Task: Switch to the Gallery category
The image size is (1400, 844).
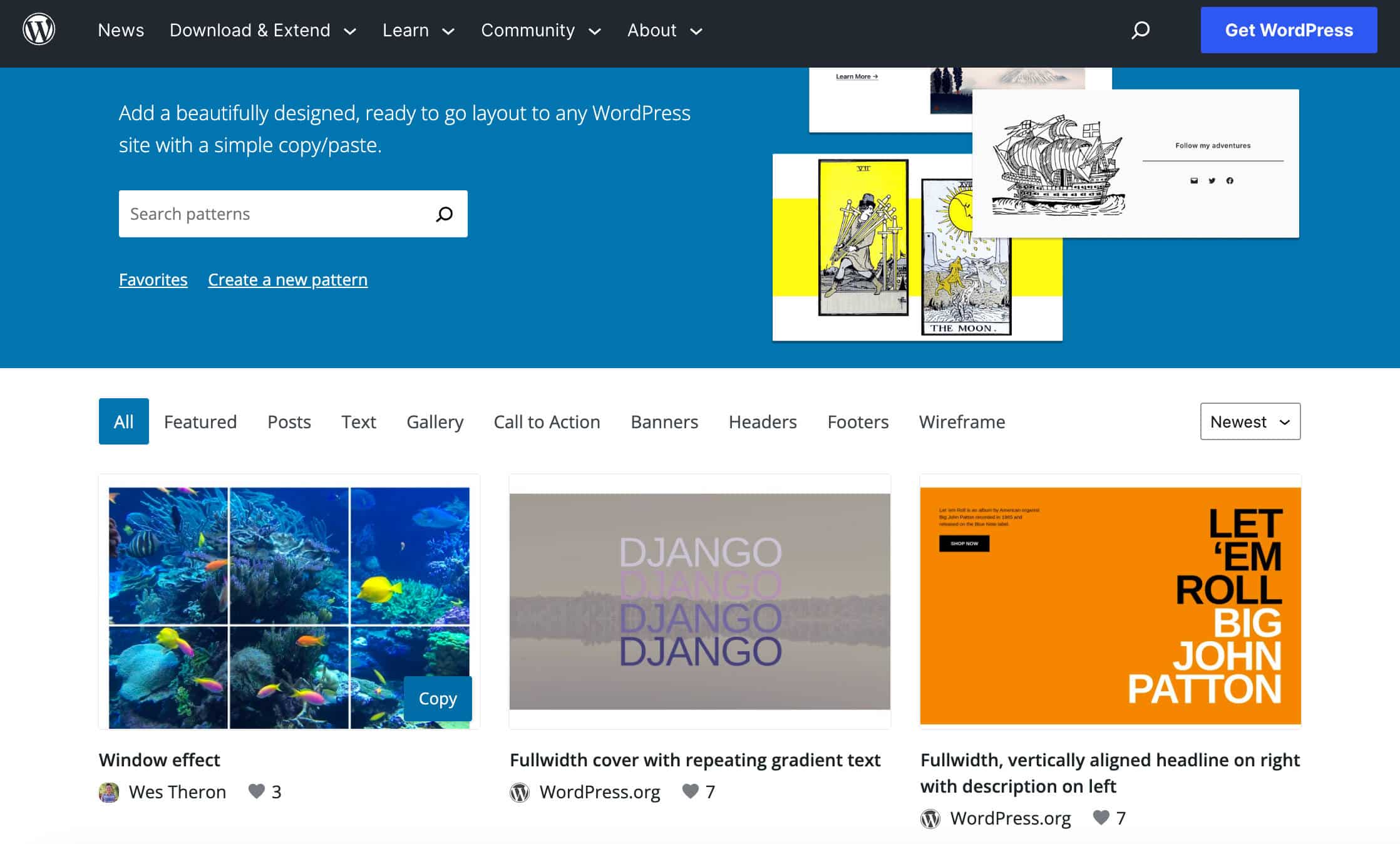Action: (x=435, y=421)
